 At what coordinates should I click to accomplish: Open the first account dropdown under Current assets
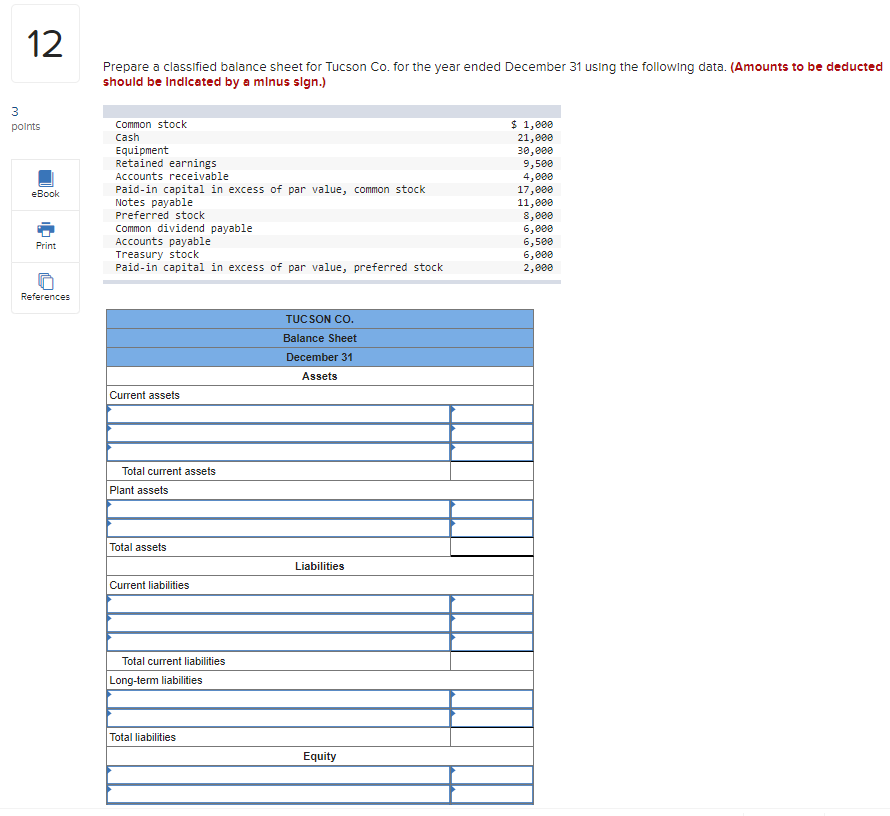click(270, 413)
